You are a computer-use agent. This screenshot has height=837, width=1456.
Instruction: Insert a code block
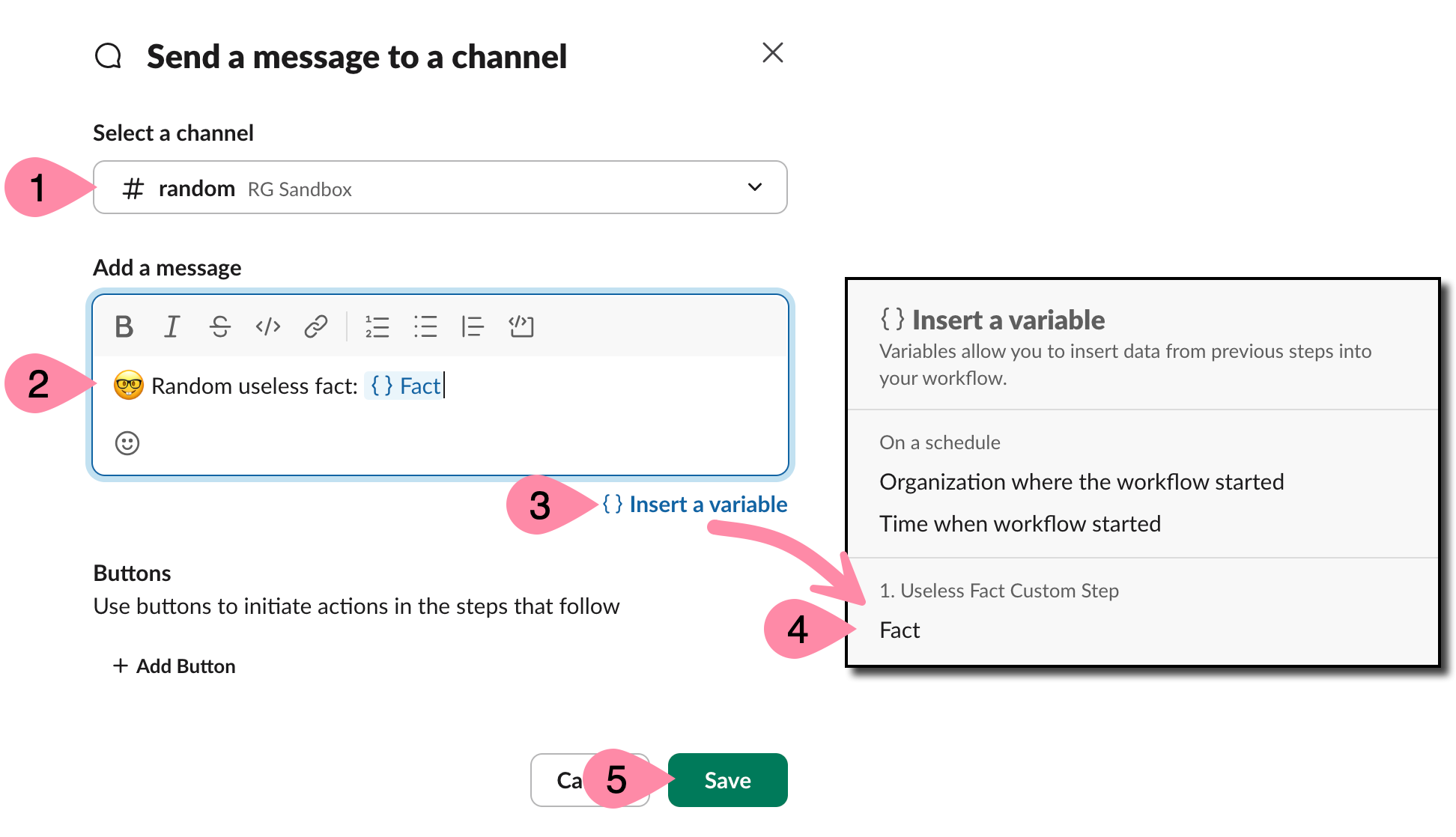pyautogui.click(x=521, y=326)
